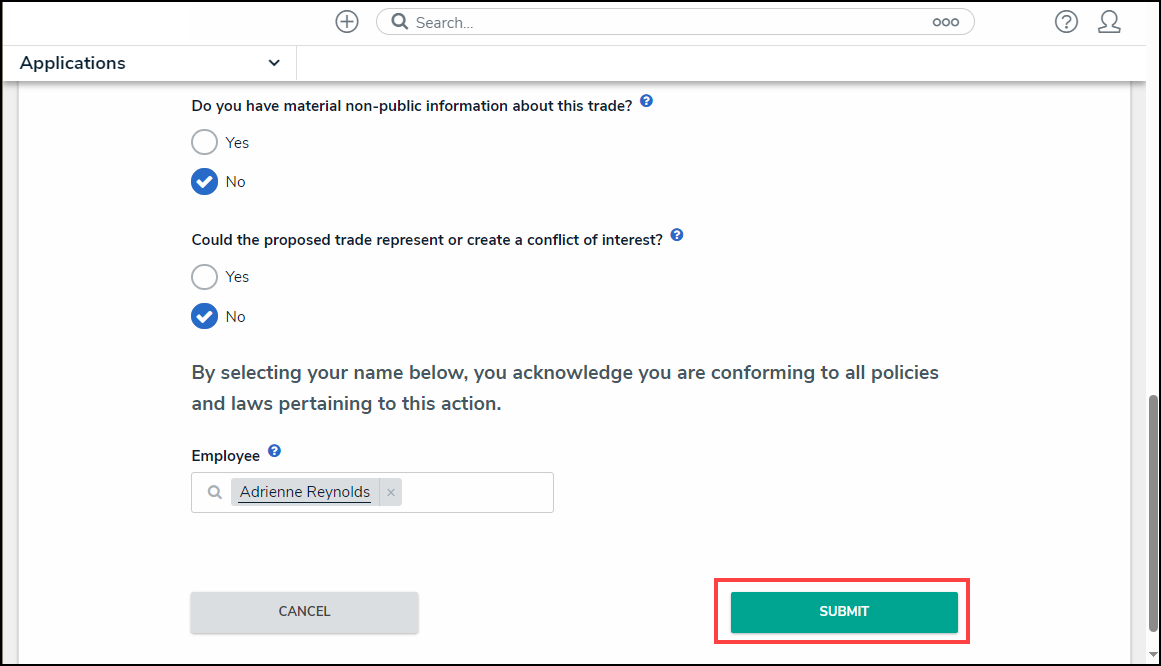Image resolution: width=1161 pixels, height=666 pixels.
Task: Select No for material non-public information
Action: (204, 181)
